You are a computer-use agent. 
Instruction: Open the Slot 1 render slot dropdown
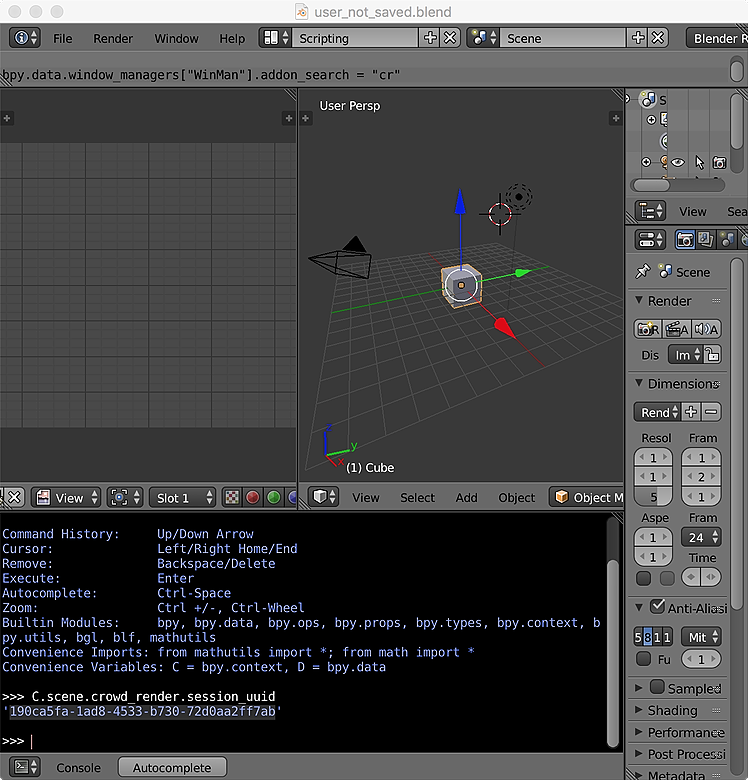182,497
